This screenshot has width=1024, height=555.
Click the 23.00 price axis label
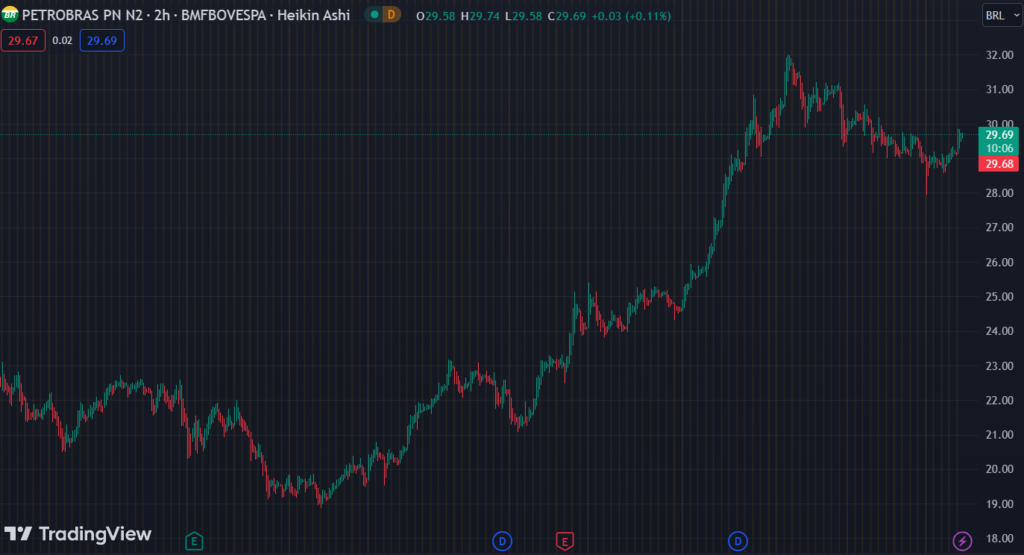coord(999,366)
